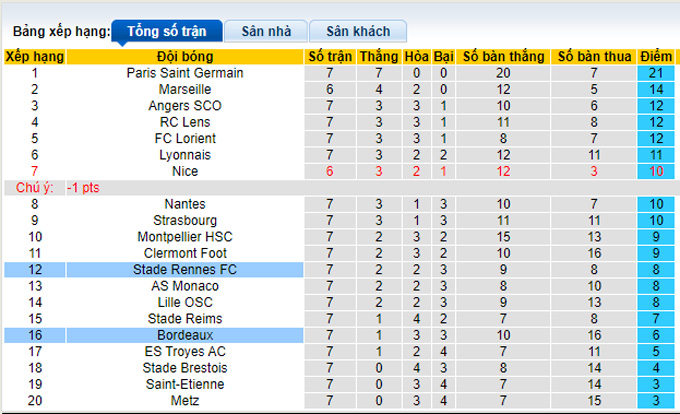Click the Lille OSC team name
This screenshot has width=680, height=414.
coord(185,302)
